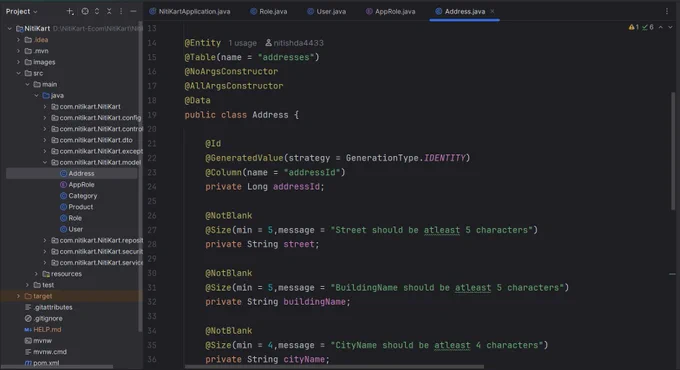The width and height of the screenshot is (680, 370).
Task: Switch to NitiKartApplication.java tab
Action: pyautogui.click(x=190, y=11)
